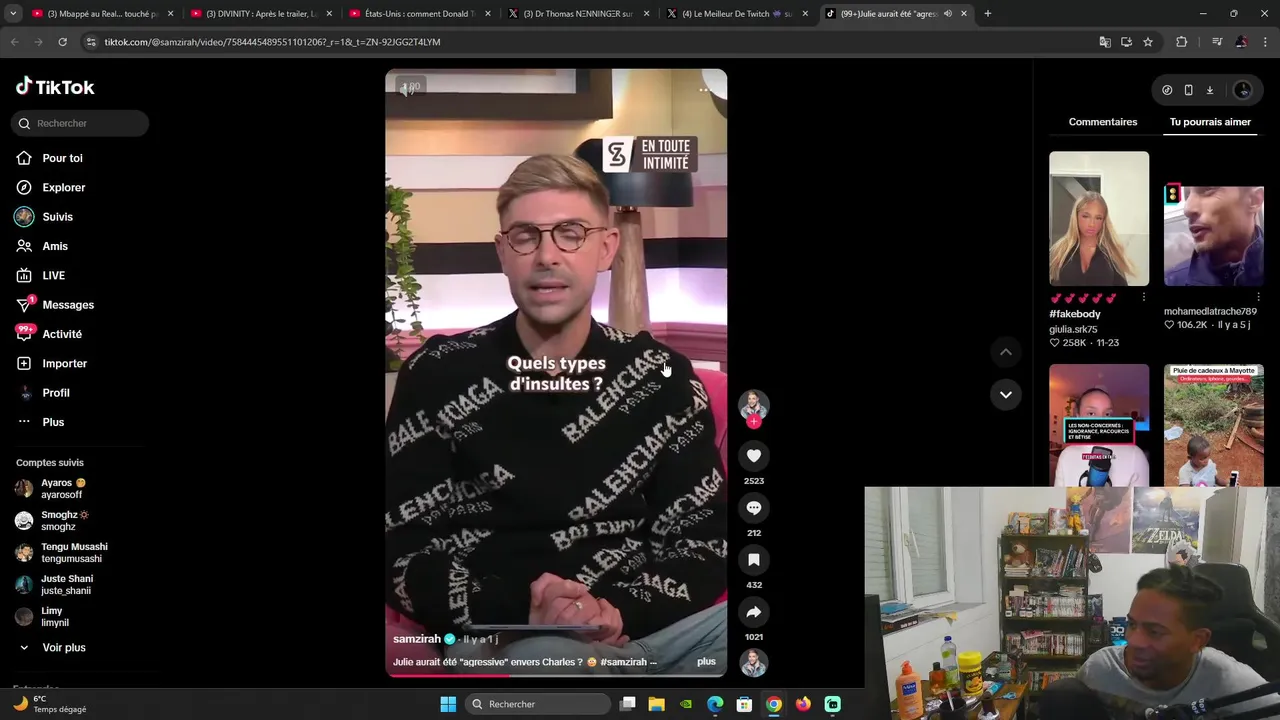The image size is (1280, 720).
Task: Open the video three-dots options menu
Action: coord(704,90)
